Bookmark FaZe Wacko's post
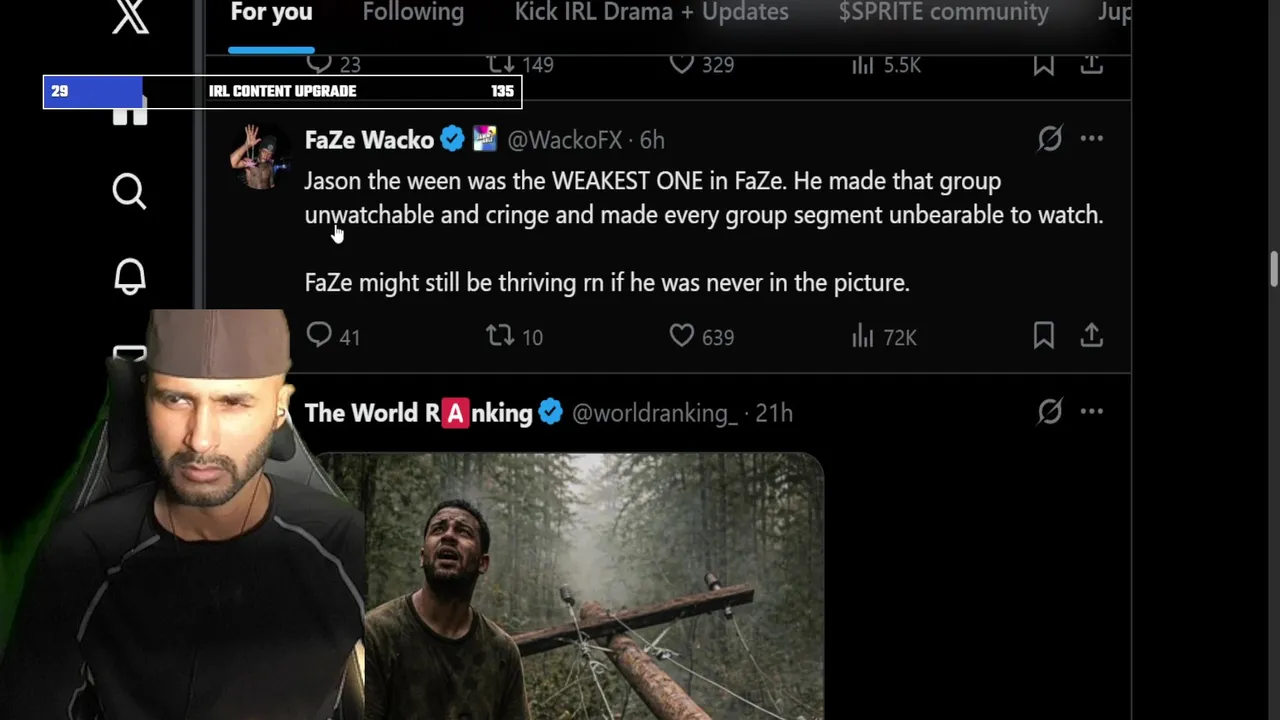This screenshot has width=1280, height=720. pyautogui.click(x=1043, y=336)
